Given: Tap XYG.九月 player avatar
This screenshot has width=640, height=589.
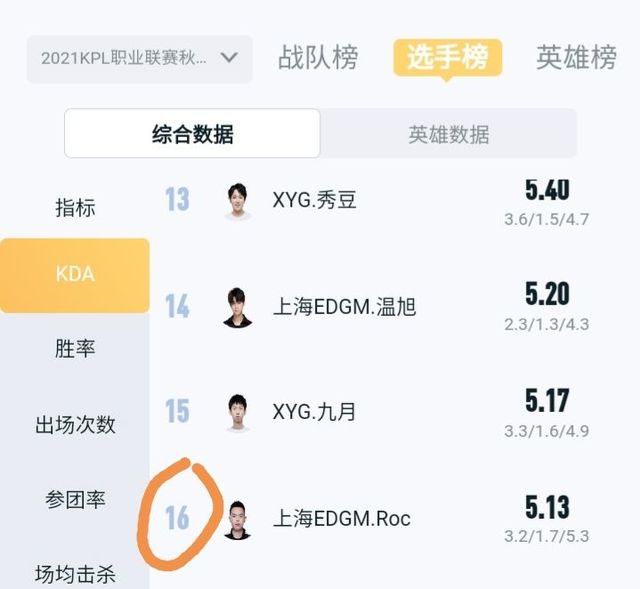Looking at the screenshot, I should tap(238, 412).
